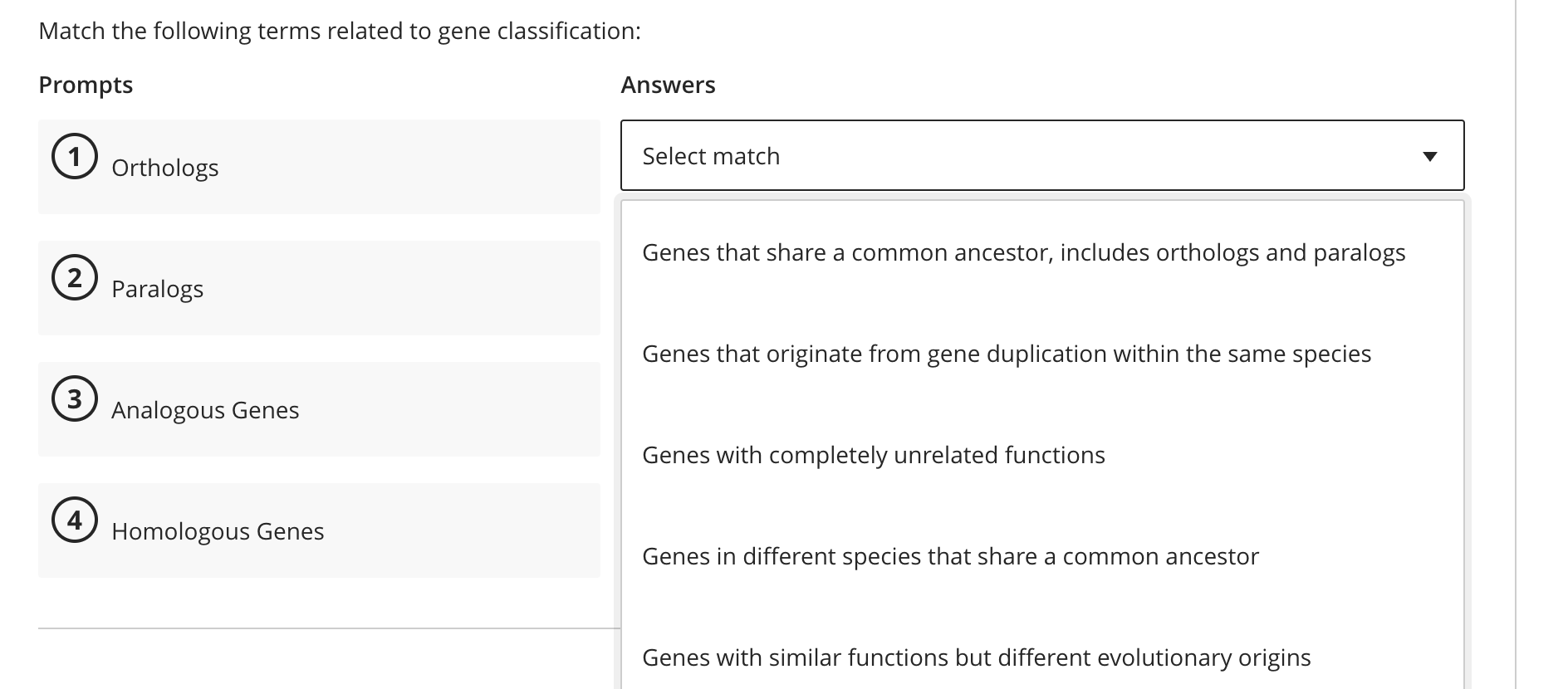
Task: Click the question text about gene classification
Action: 340,30
